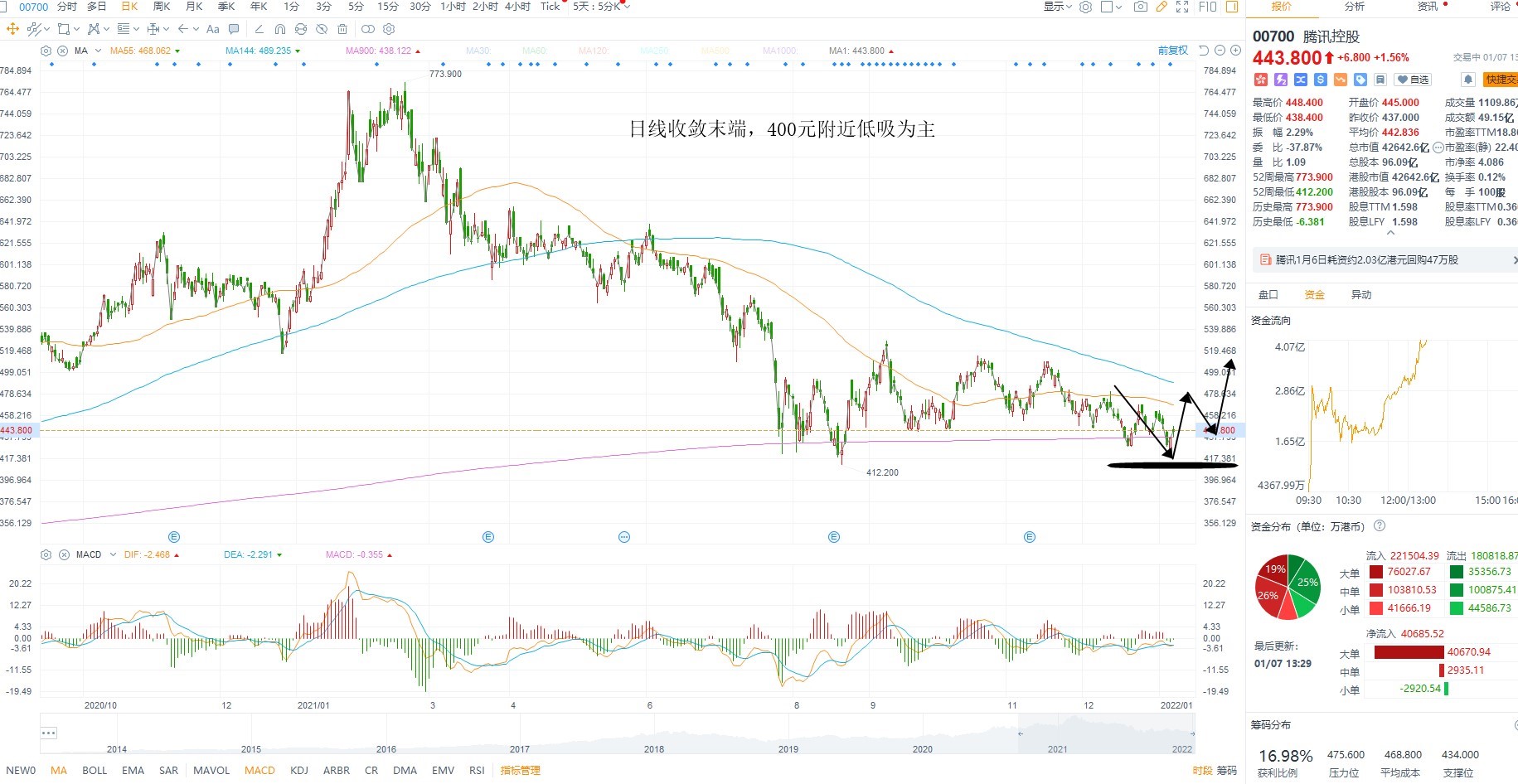Click the 2021/01 date marker on axis
Image resolution: width=1518 pixels, height=784 pixels.
[x=313, y=705]
